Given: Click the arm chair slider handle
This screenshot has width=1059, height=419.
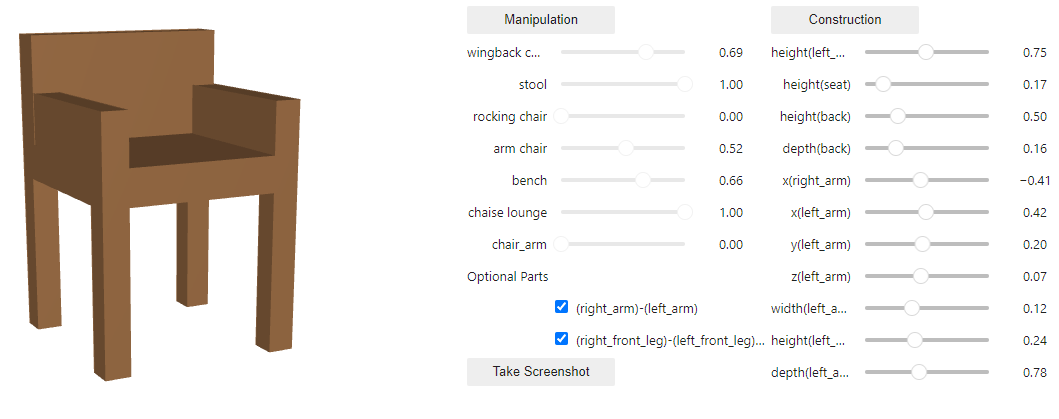Looking at the screenshot, I should [x=626, y=148].
